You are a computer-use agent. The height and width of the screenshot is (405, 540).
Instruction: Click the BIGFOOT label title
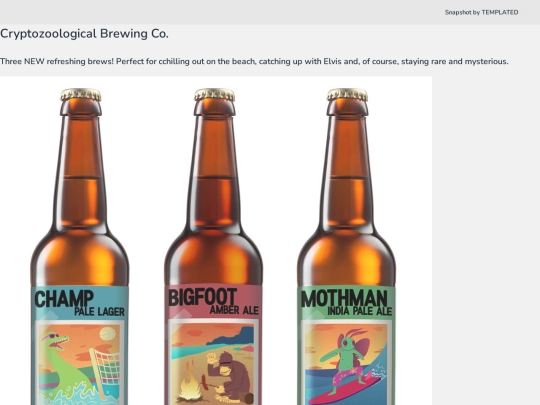(202, 297)
